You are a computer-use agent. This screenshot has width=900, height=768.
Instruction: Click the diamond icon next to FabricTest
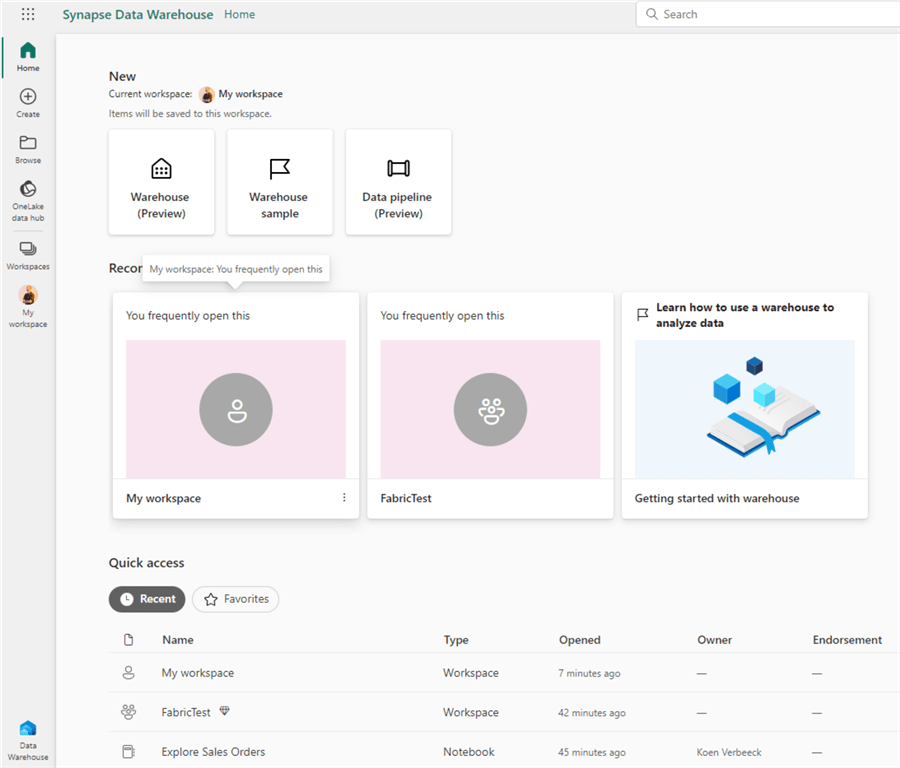pos(224,711)
